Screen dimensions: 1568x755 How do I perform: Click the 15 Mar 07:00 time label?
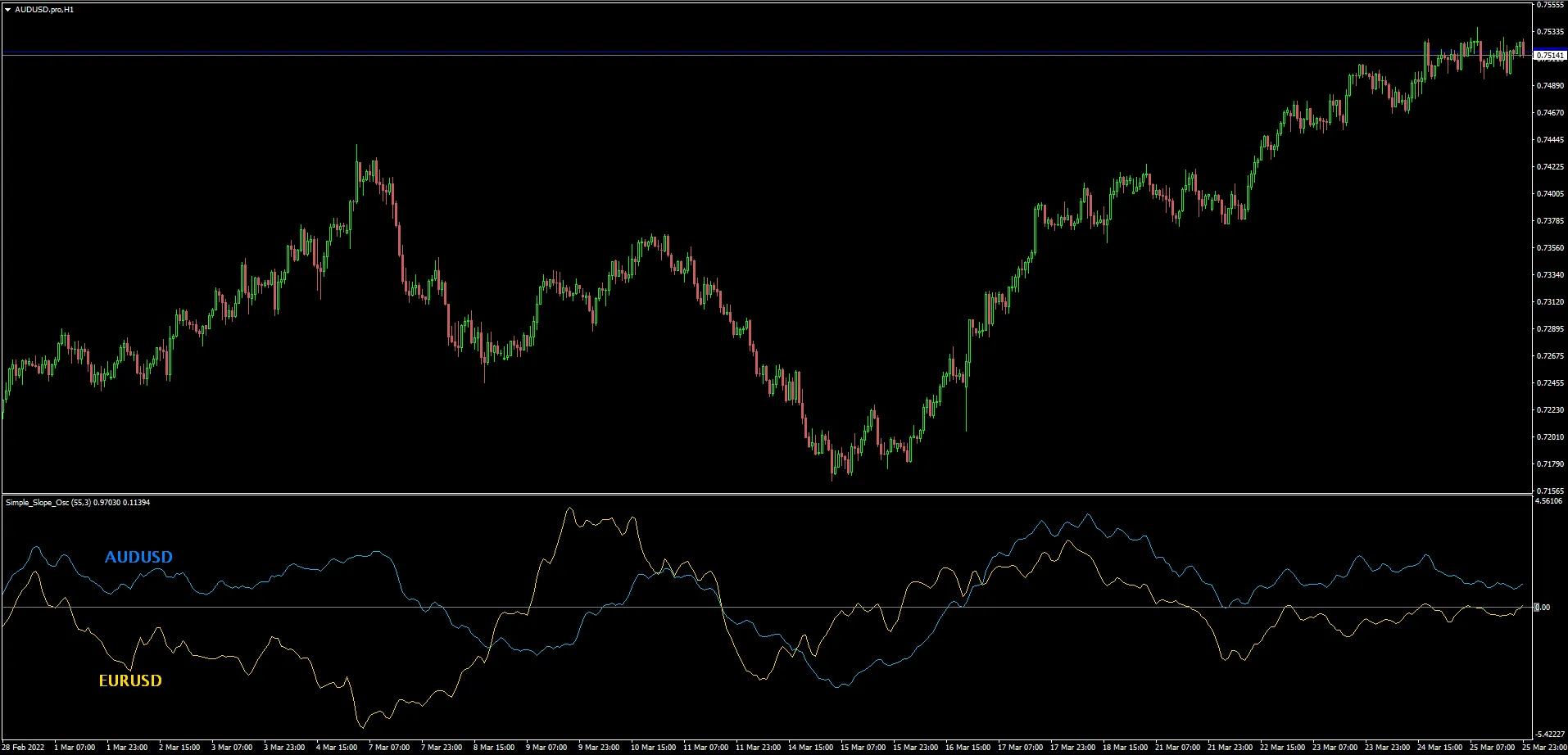coord(863,747)
